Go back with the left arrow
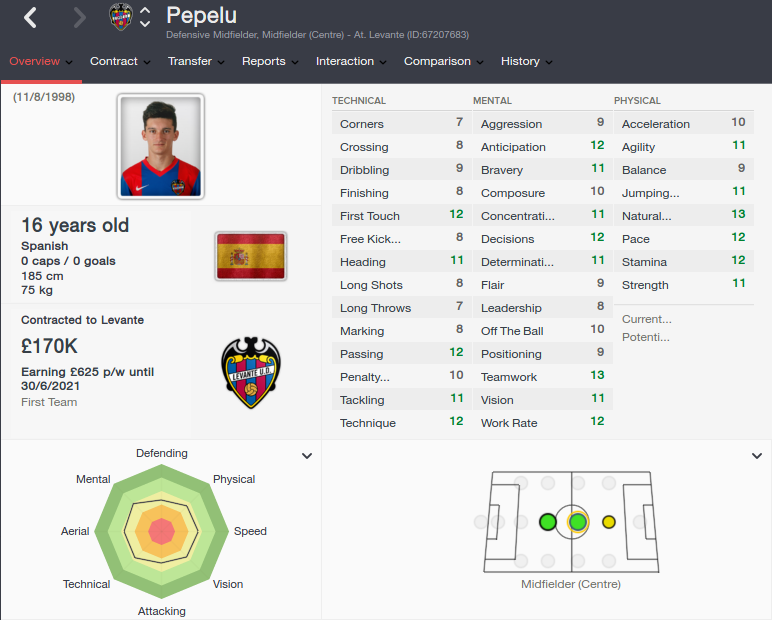The height and width of the screenshot is (620, 772). coord(31,18)
